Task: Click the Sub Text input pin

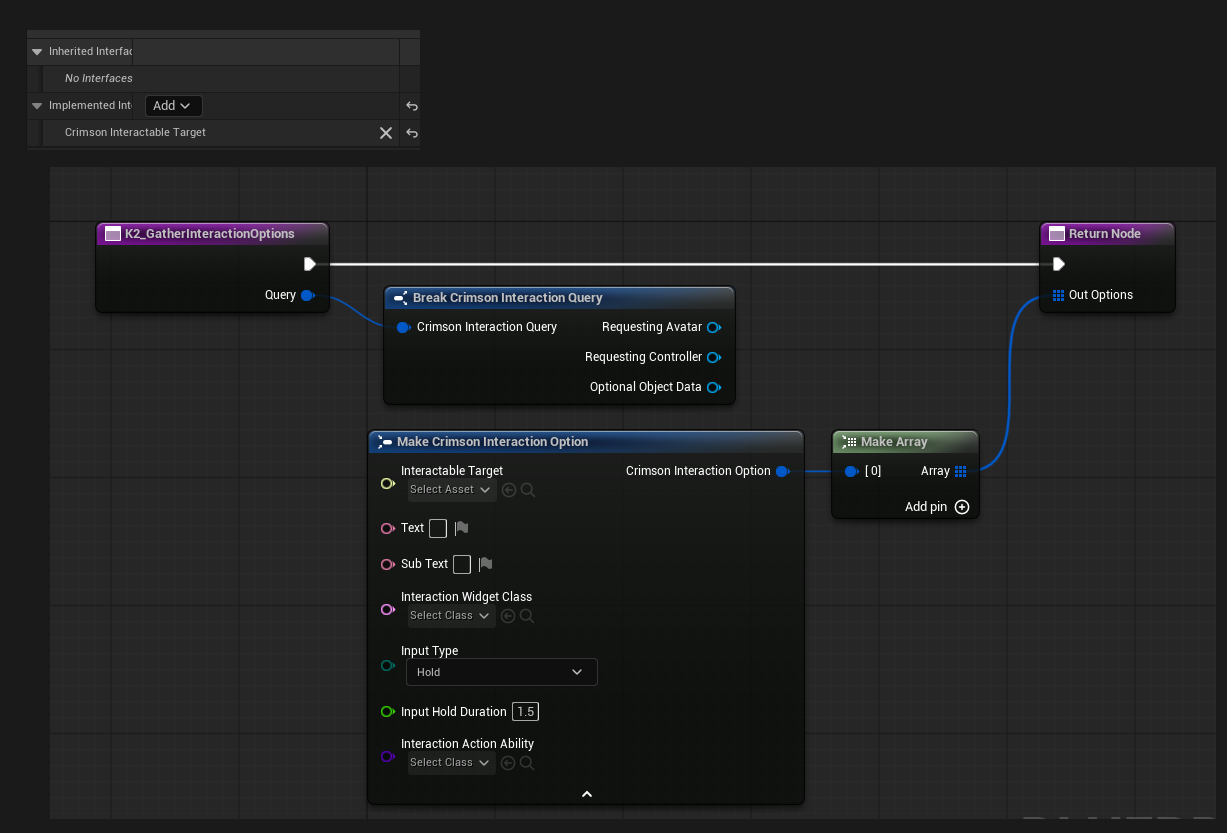Action: (388, 564)
